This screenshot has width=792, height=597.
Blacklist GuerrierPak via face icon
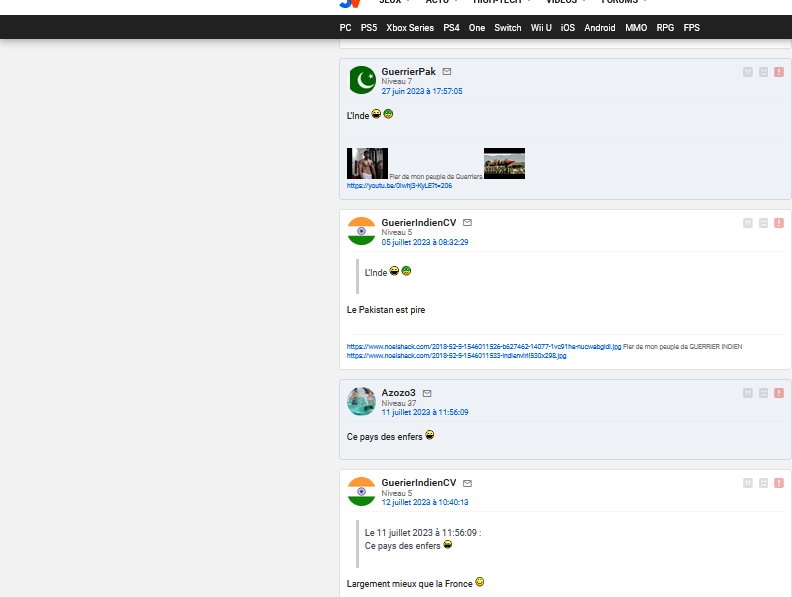pos(763,72)
